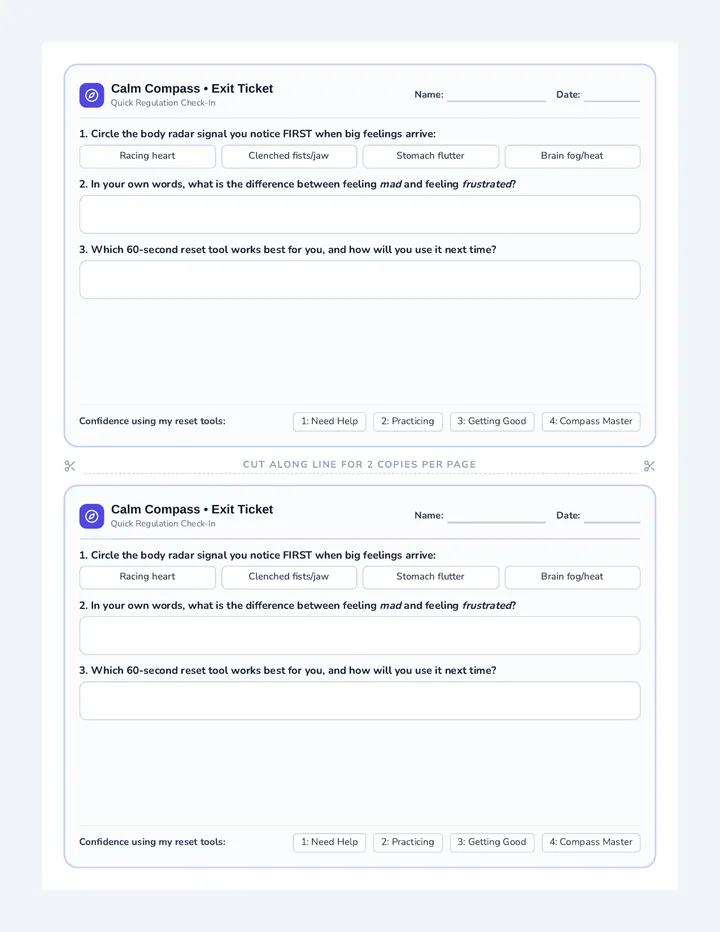
Task: Click the Date line on the bottom ticket
Action: 612,517
